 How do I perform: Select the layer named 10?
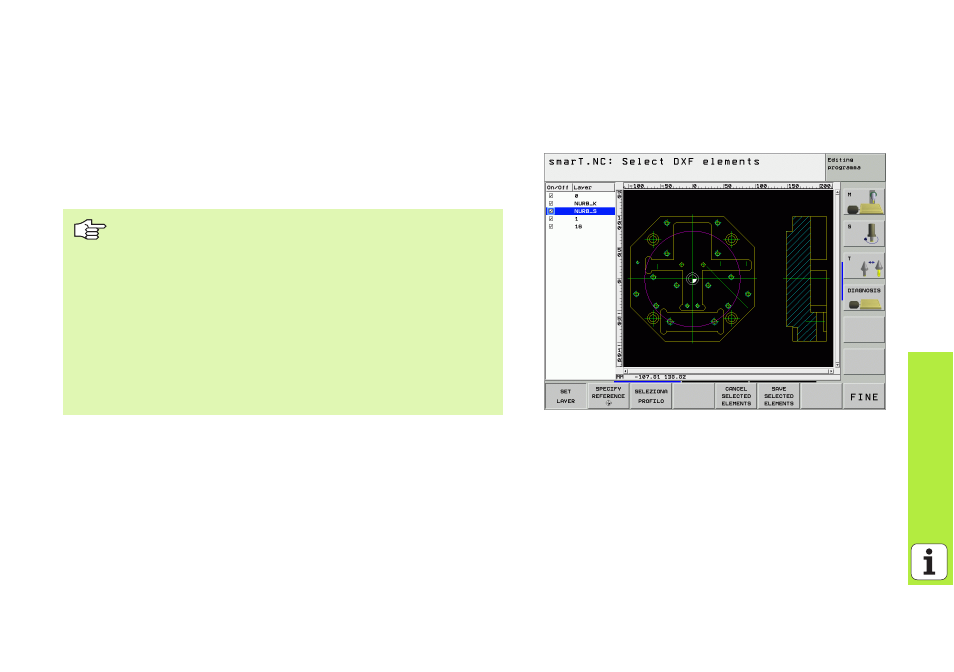(580, 226)
